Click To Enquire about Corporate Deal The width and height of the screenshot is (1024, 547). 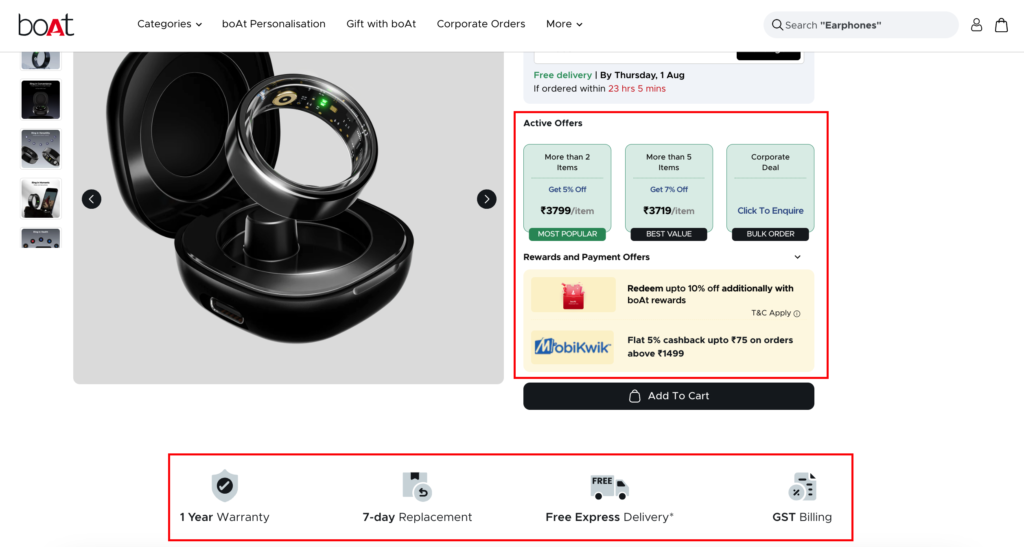(770, 211)
